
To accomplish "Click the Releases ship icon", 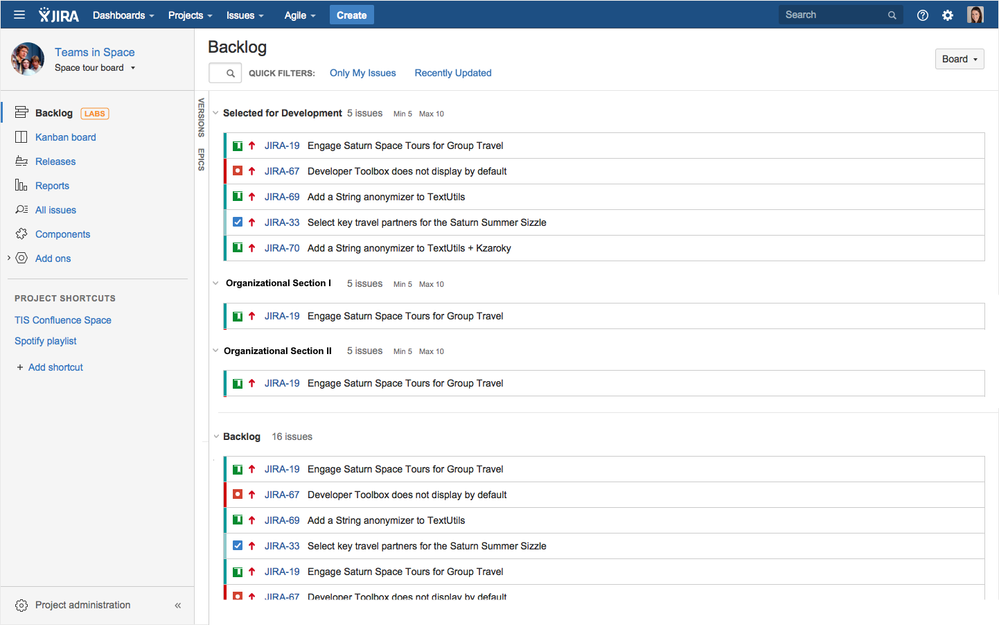I will pyautogui.click(x=21, y=161).
